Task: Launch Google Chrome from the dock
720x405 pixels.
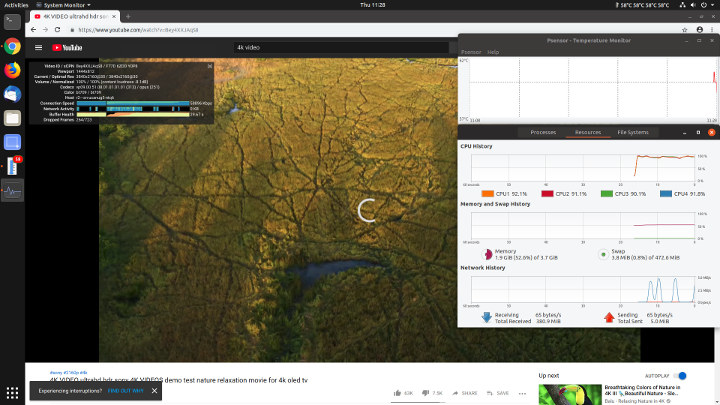Action: coord(12,46)
